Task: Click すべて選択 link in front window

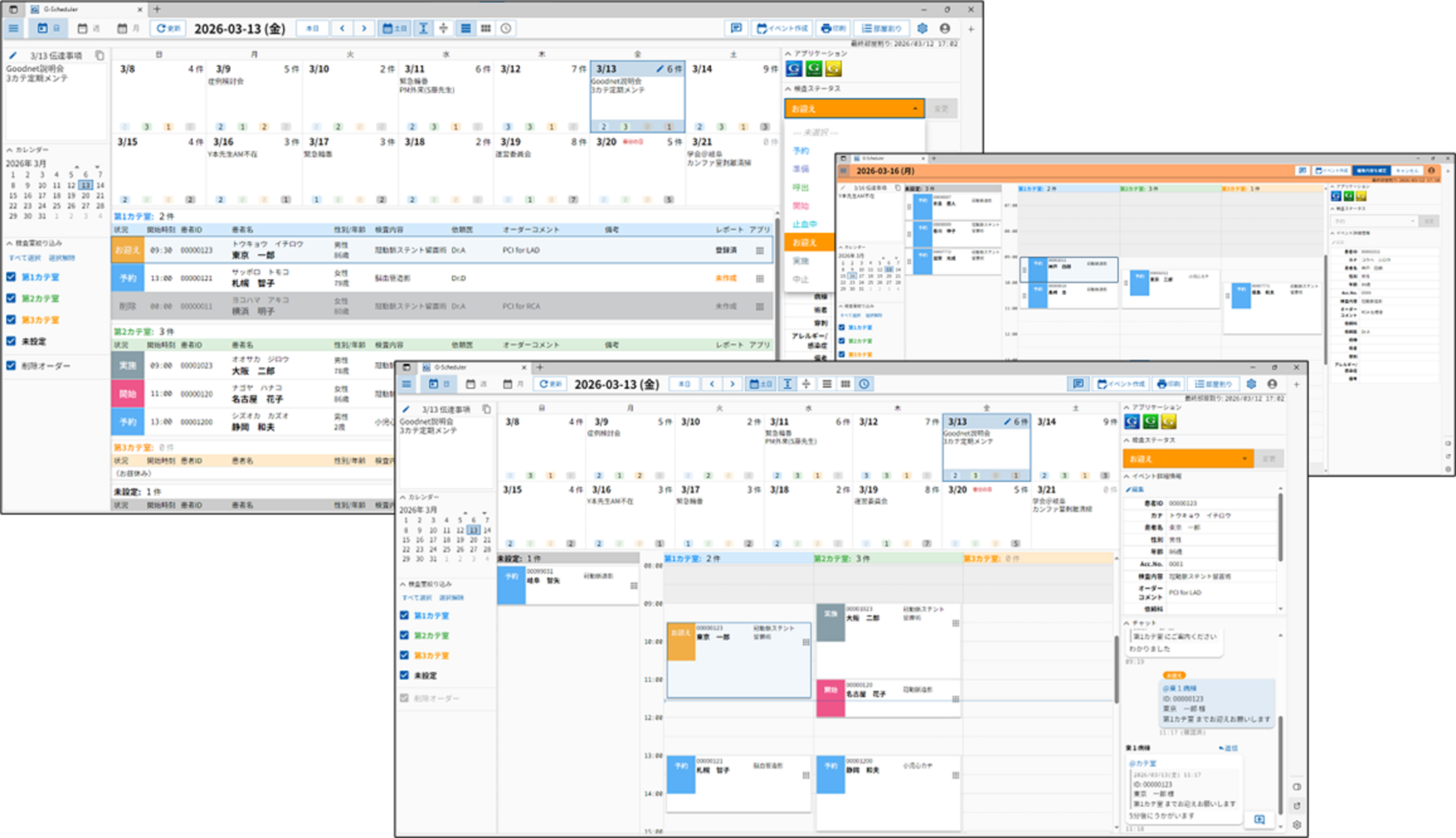Action: (x=417, y=597)
